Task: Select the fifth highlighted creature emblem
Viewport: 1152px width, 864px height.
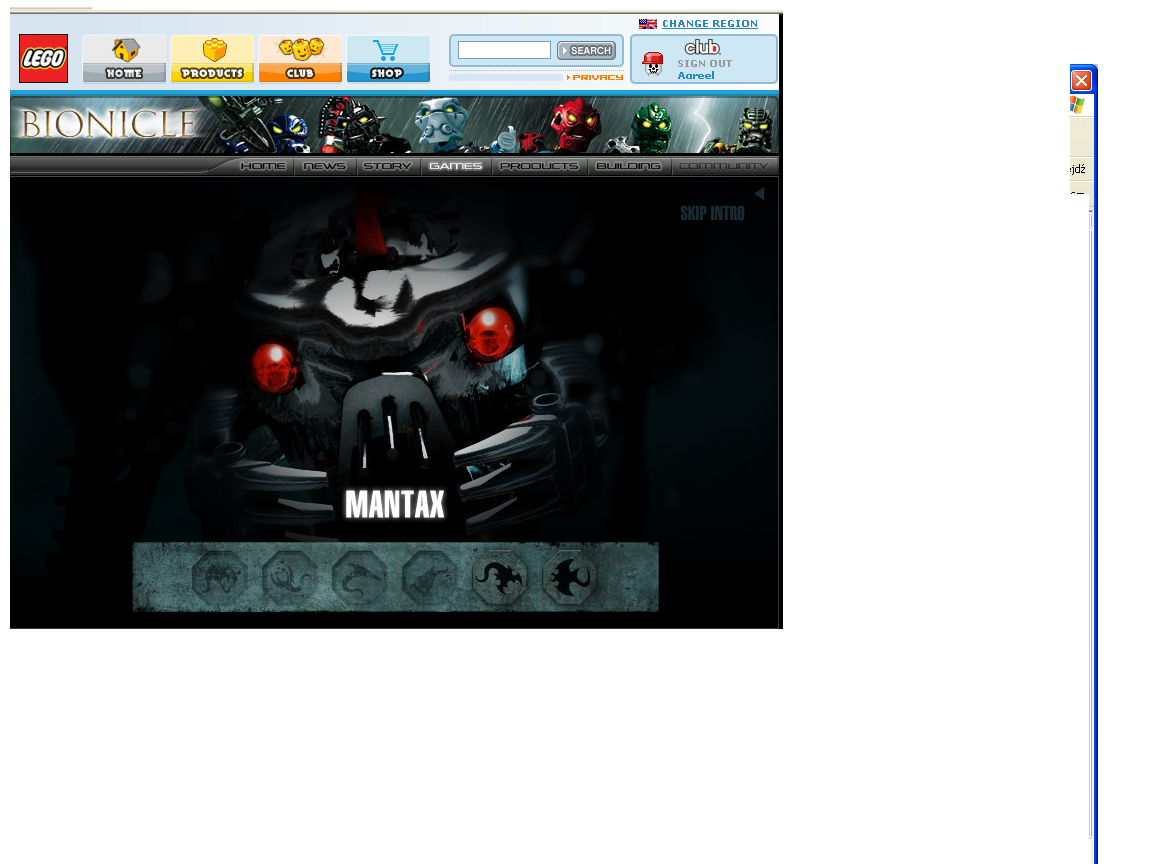Action: pyautogui.click(x=500, y=577)
